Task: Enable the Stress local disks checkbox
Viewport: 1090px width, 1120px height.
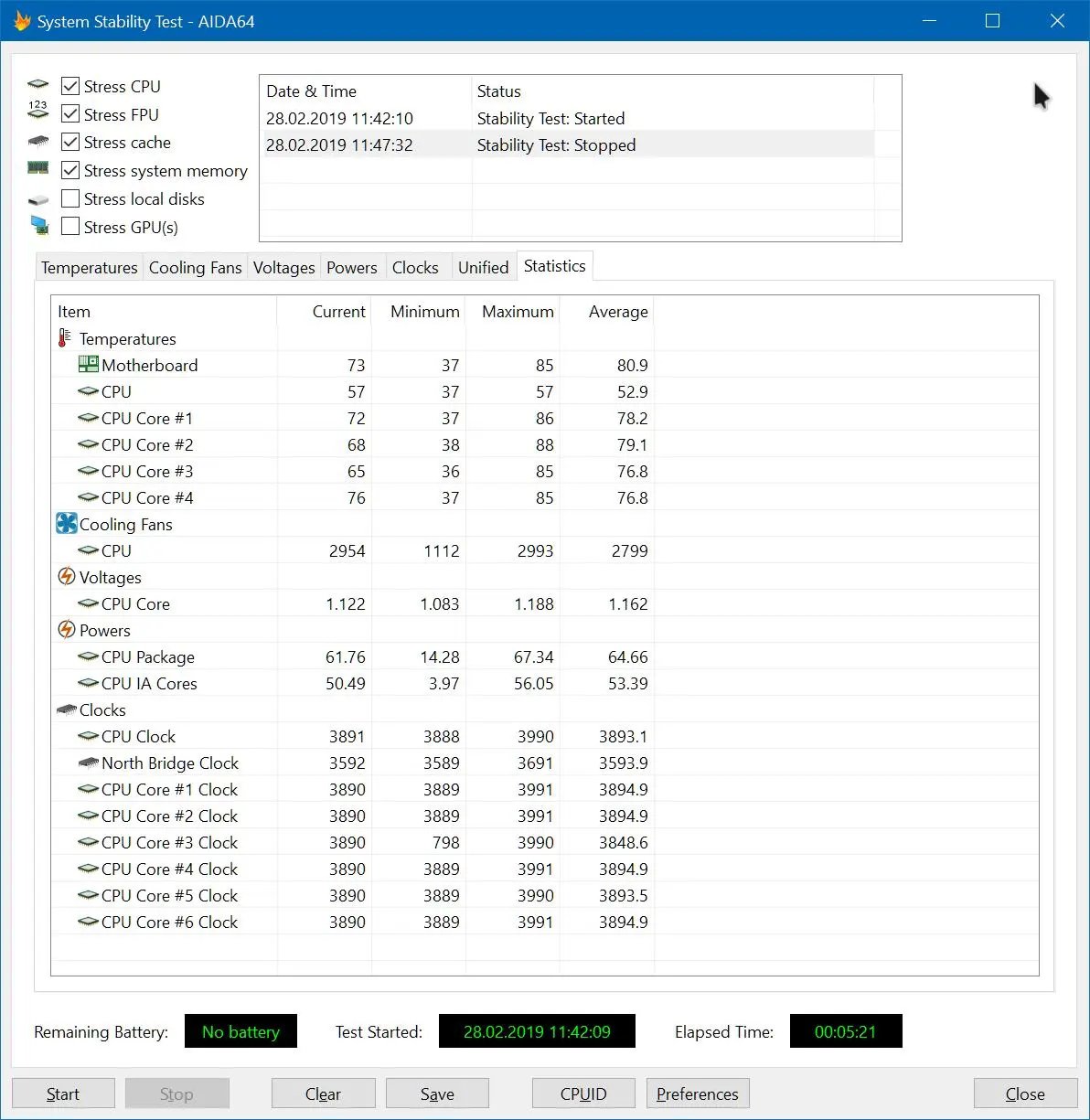Action: tap(70, 198)
